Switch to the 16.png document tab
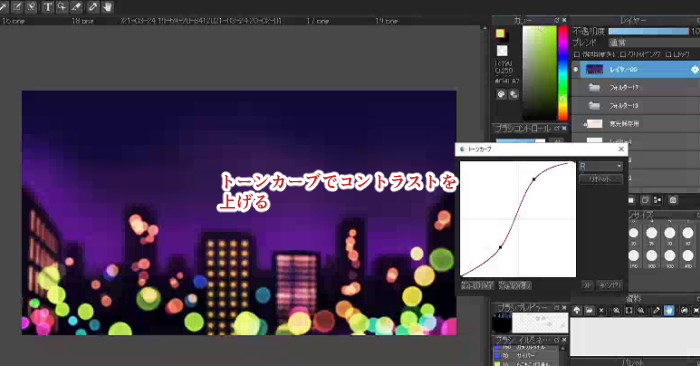 [x=13, y=21]
